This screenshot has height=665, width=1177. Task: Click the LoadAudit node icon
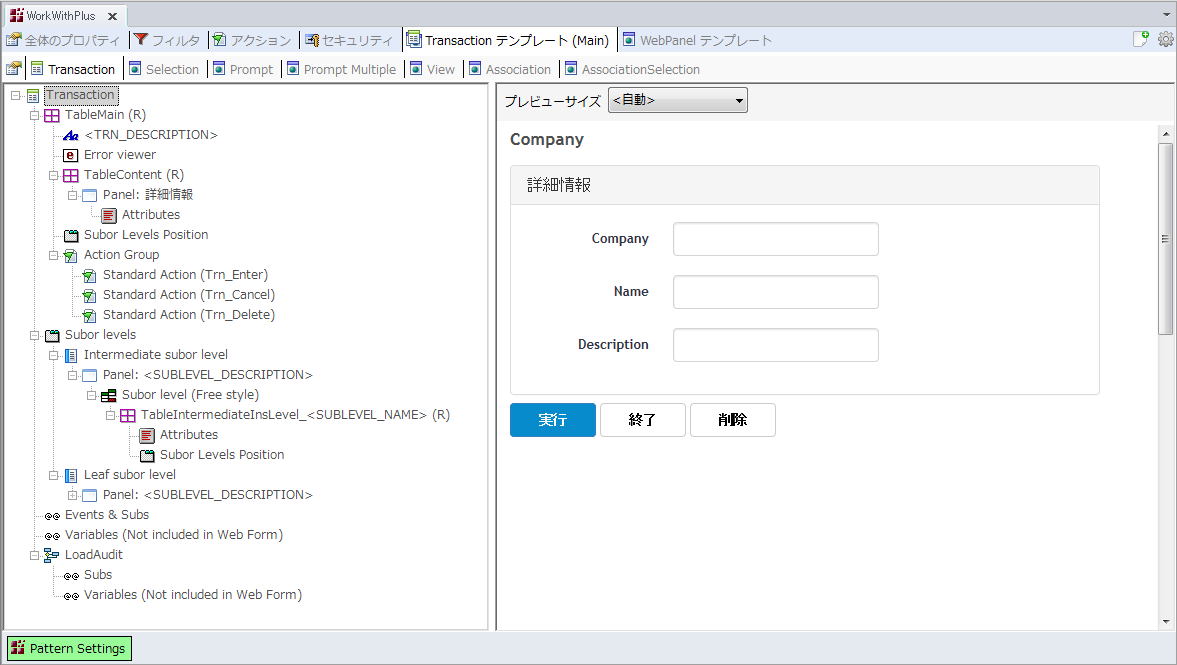click(x=52, y=555)
